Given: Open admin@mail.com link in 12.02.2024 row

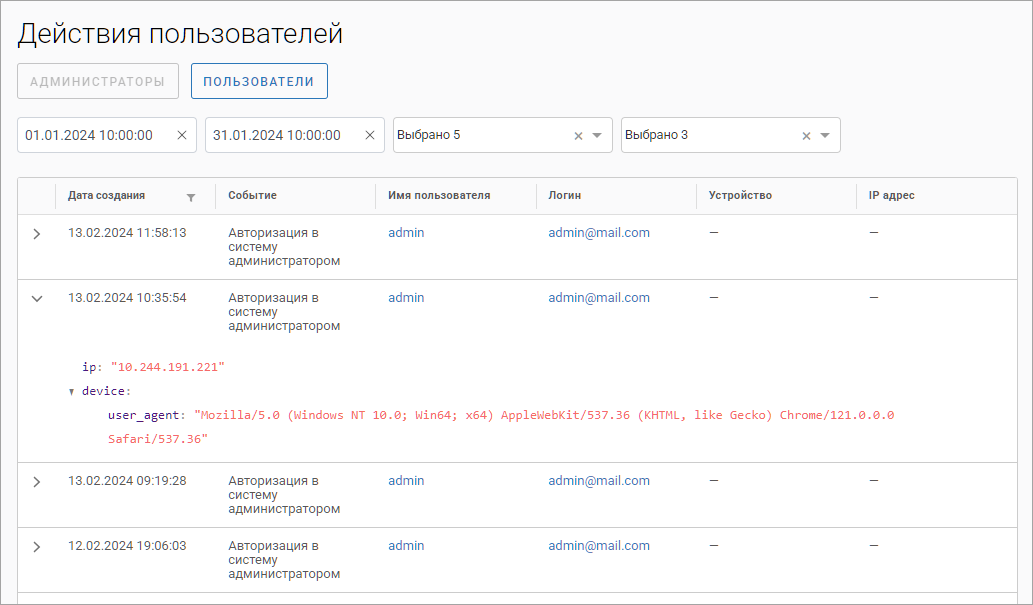Looking at the screenshot, I should 598,546.
